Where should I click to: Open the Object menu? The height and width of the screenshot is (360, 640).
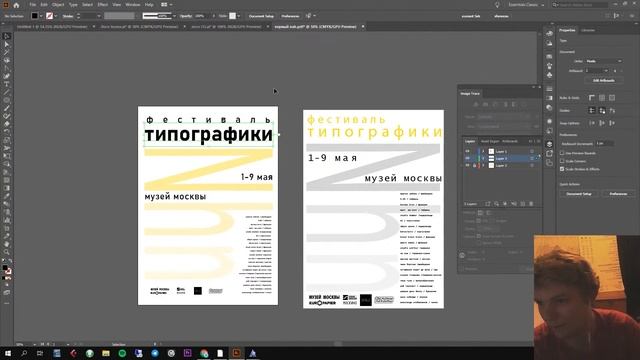(x=58, y=5)
